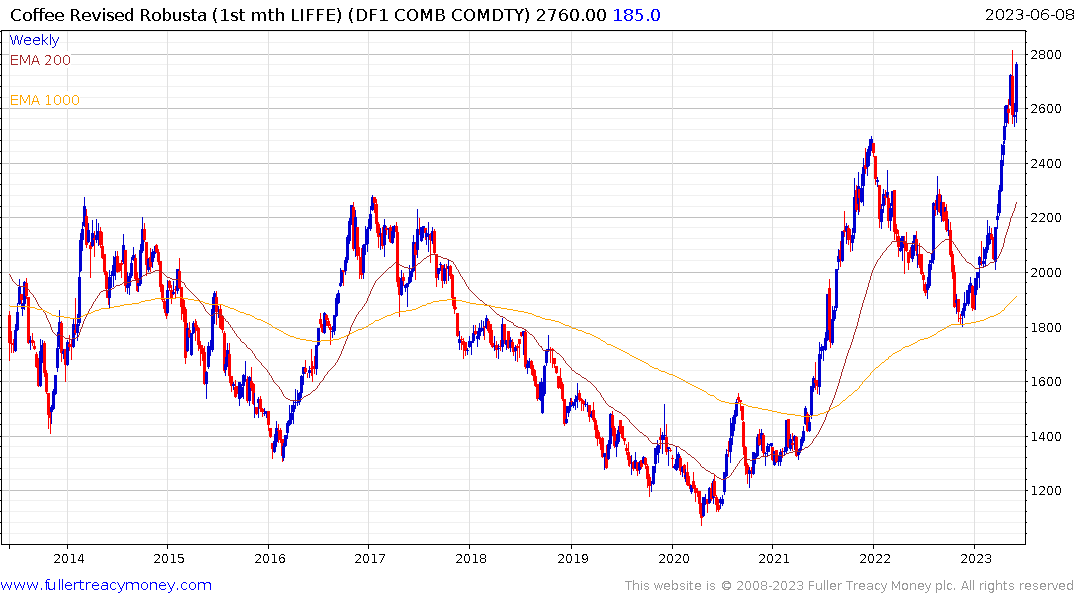Click the 1800 price axis label

click(1047, 328)
